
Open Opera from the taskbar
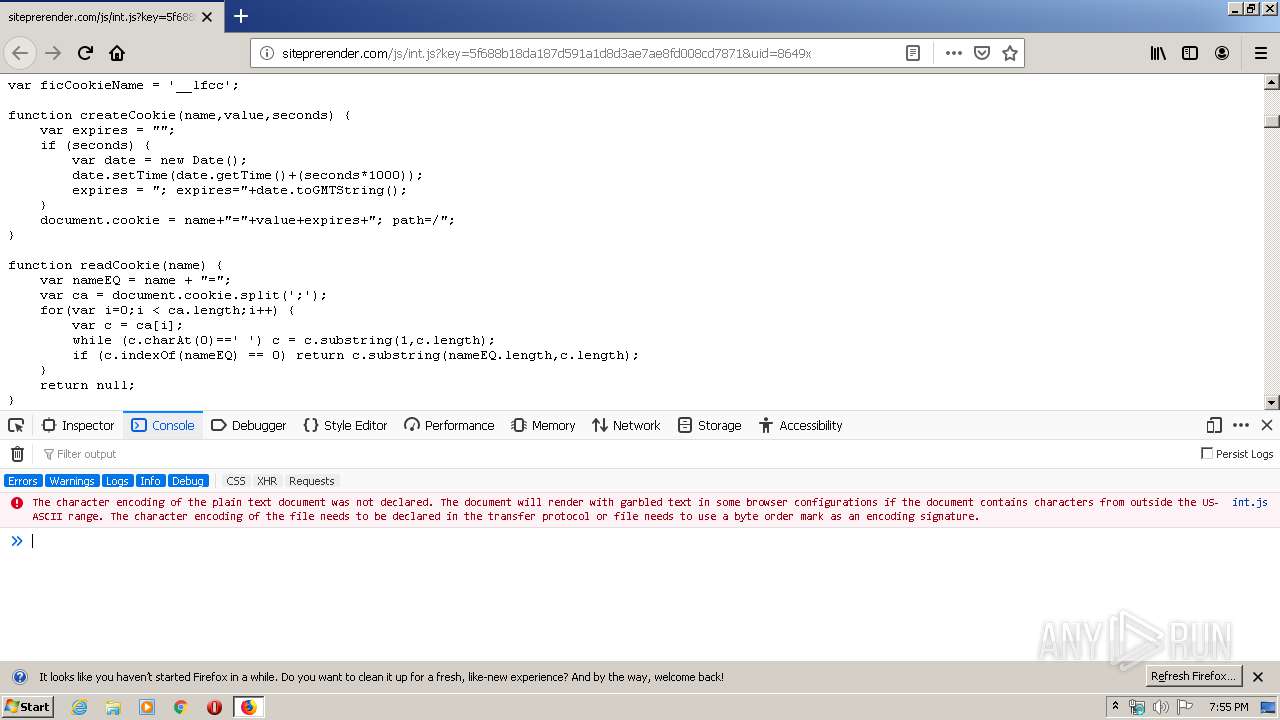click(x=214, y=707)
